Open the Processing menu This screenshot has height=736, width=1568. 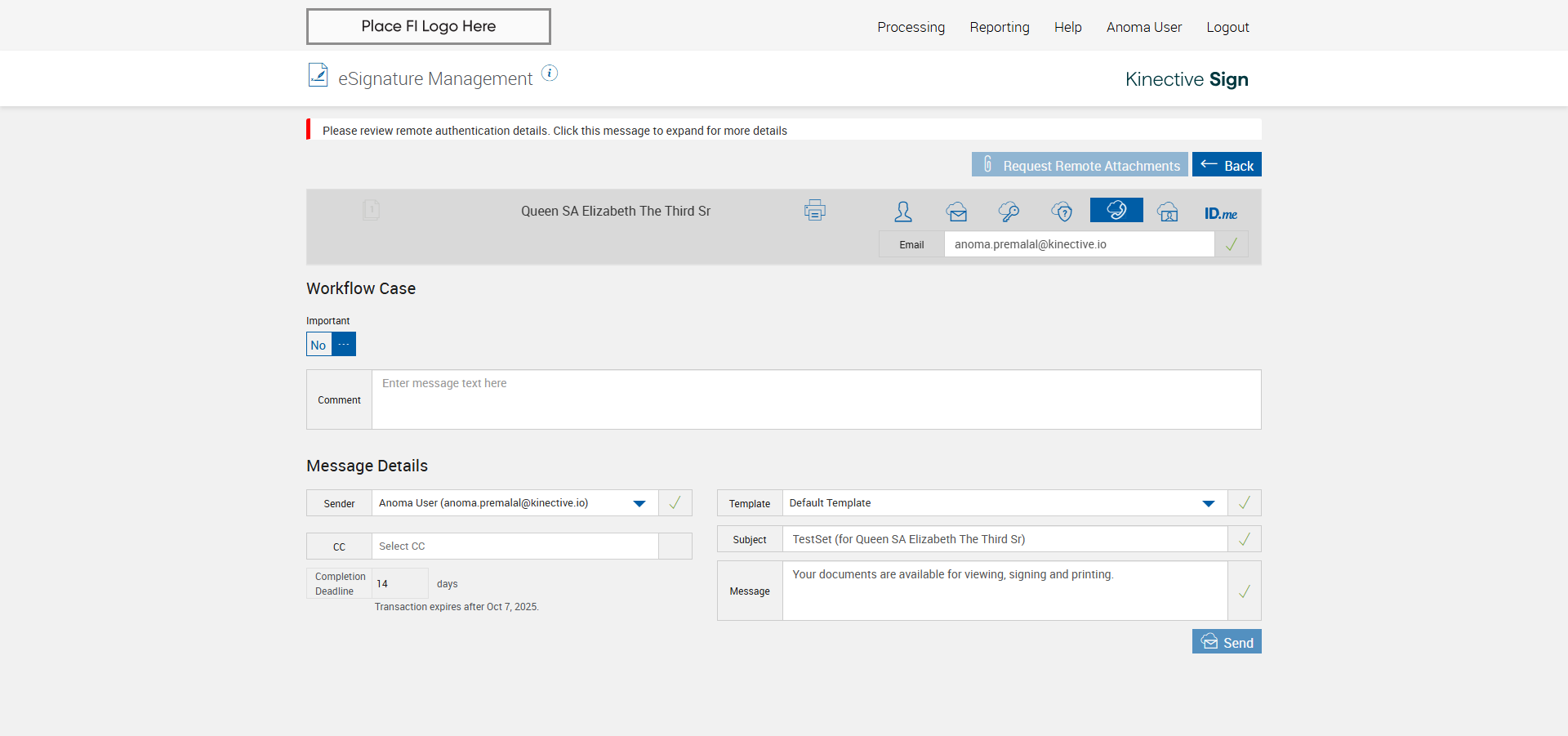(x=911, y=27)
